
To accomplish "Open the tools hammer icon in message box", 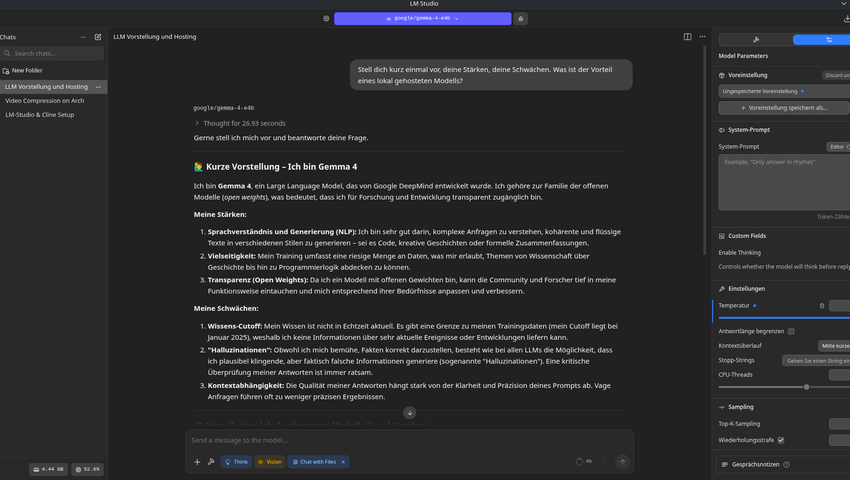I will 211,462.
